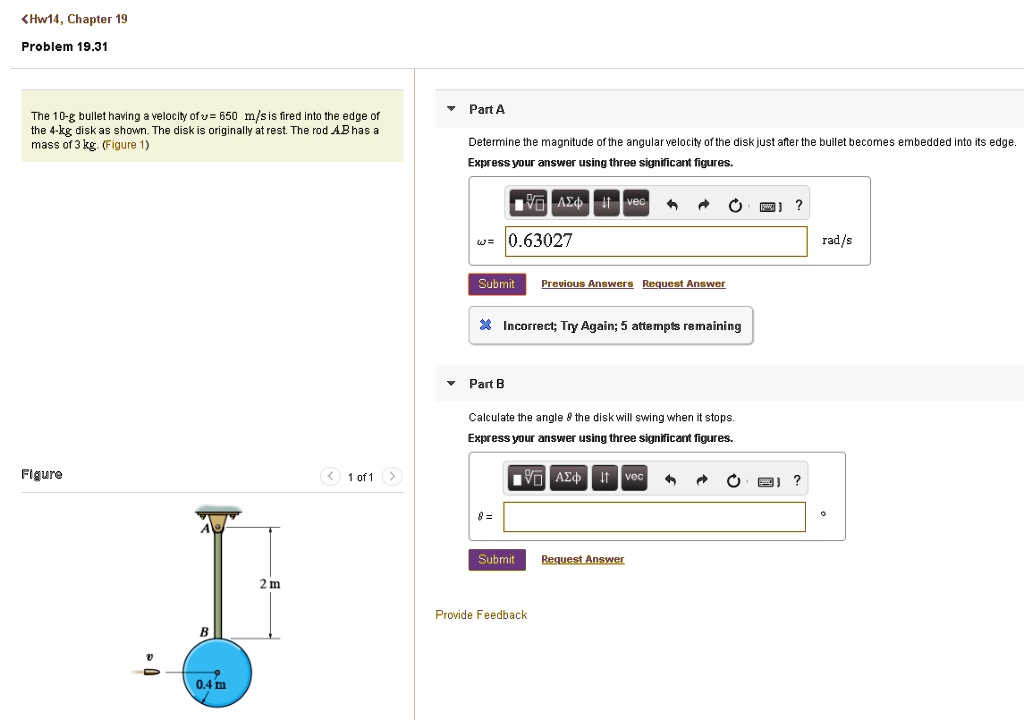Viewport: 1024px width, 720px height.
Task: Go to next figure arrow
Action: 392,476
